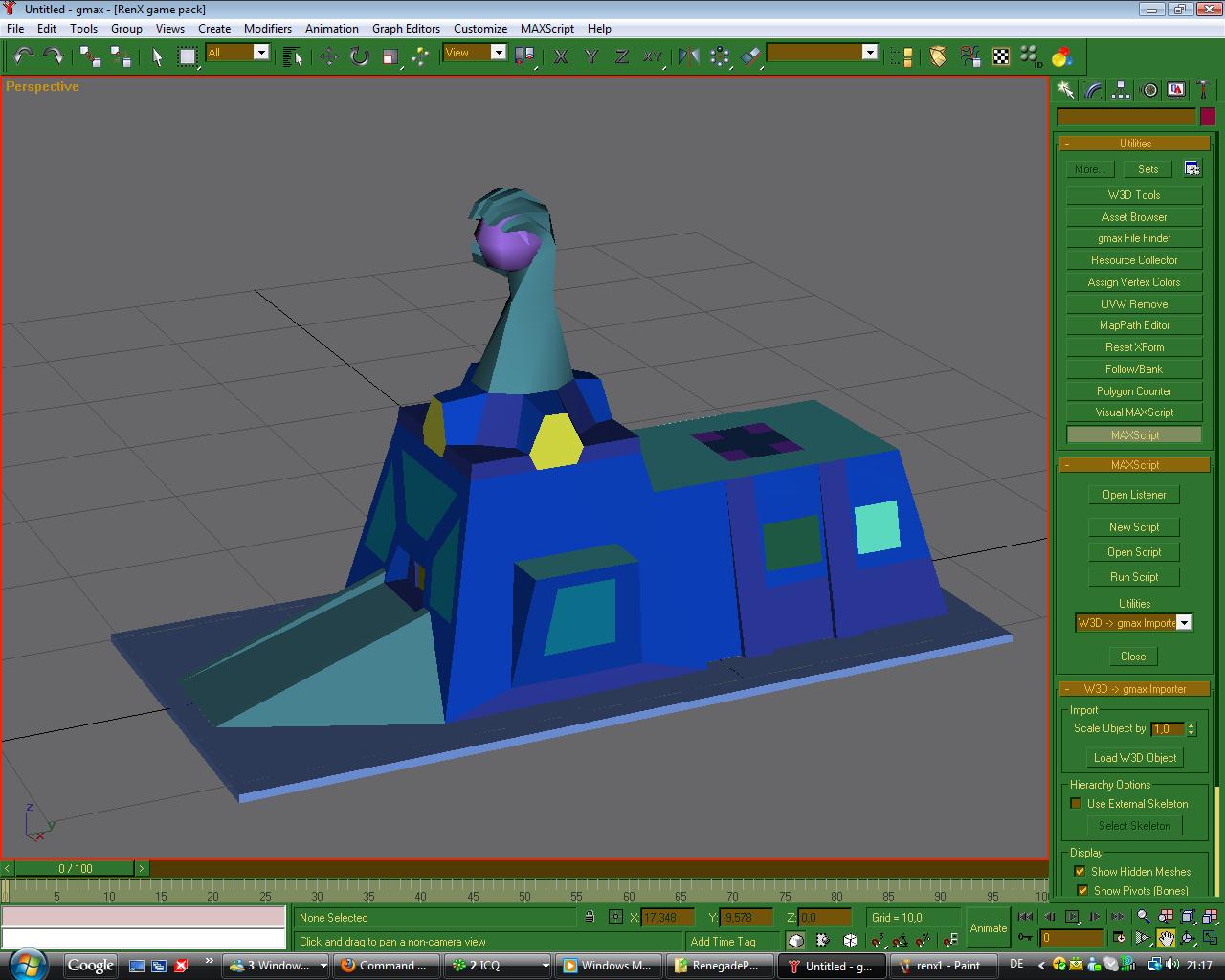Viewport: 1225px width, 980px height.
Task: Open the Modify panel tab icon
Action: click(1093, 90)
